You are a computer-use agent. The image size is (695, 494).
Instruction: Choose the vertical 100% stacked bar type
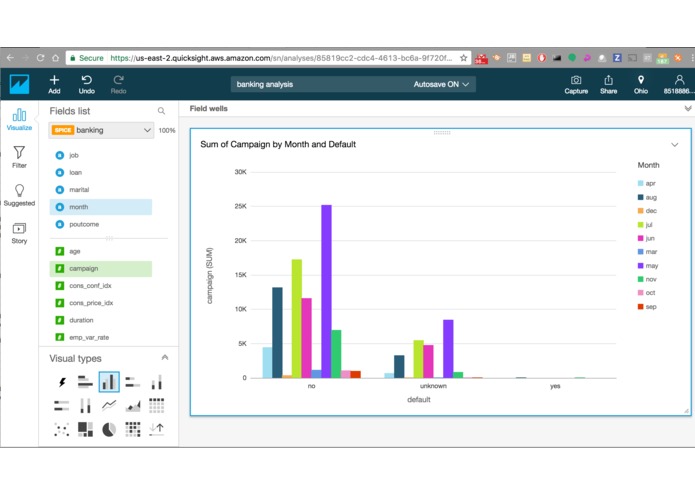coord(85,405)
